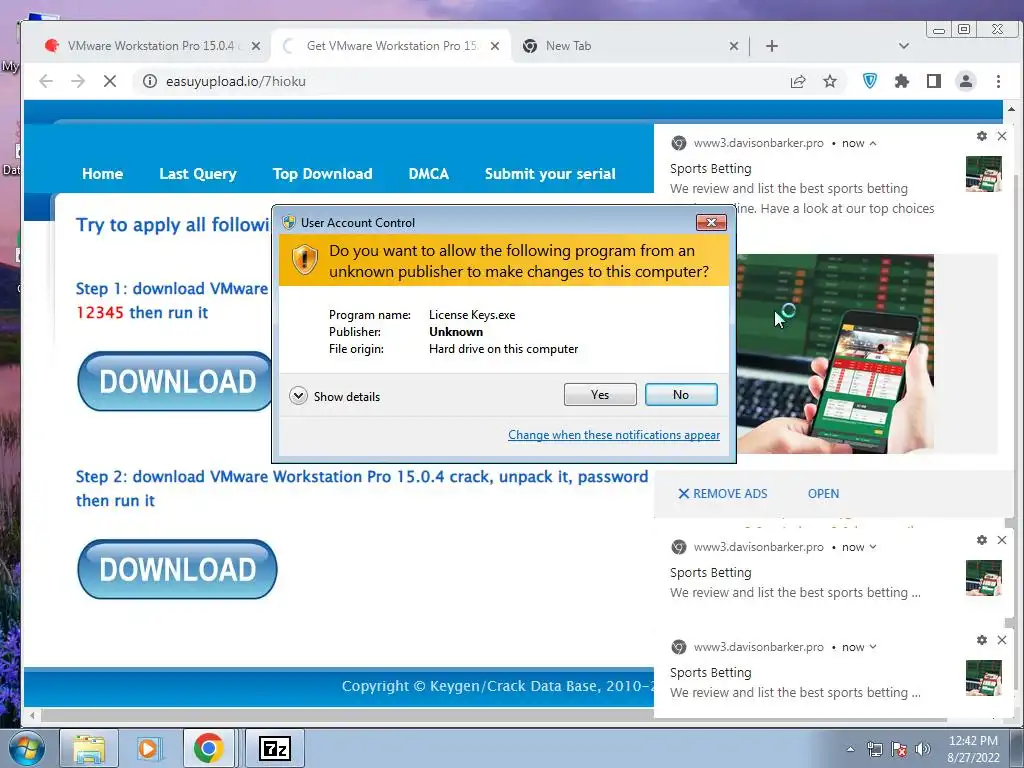Open settings gear of top notification
The image size is (1024, 768).
pos(982,136)
